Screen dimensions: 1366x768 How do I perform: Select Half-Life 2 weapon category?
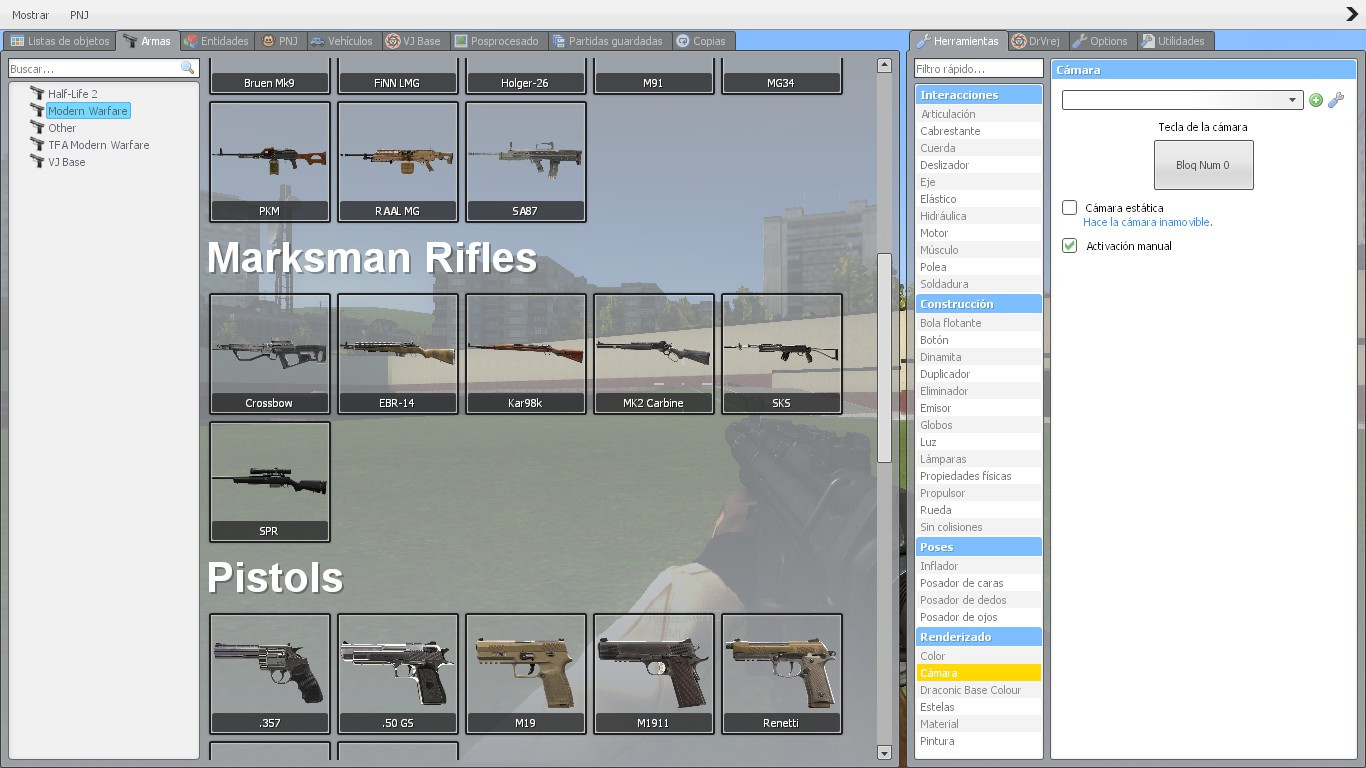click(73, 94)
